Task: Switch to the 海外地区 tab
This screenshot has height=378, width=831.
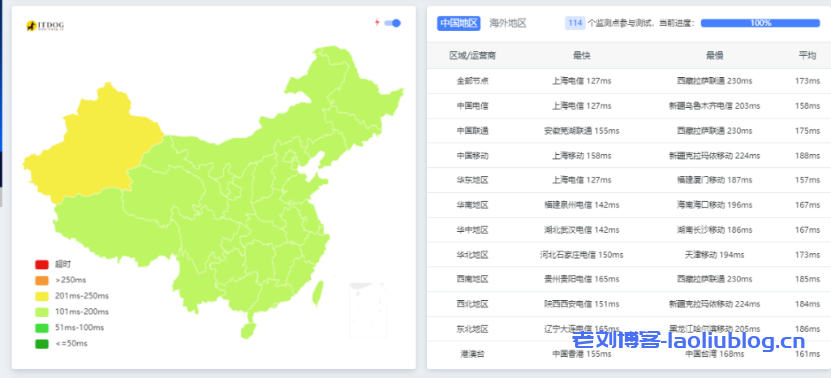Action: coord(508,23)
